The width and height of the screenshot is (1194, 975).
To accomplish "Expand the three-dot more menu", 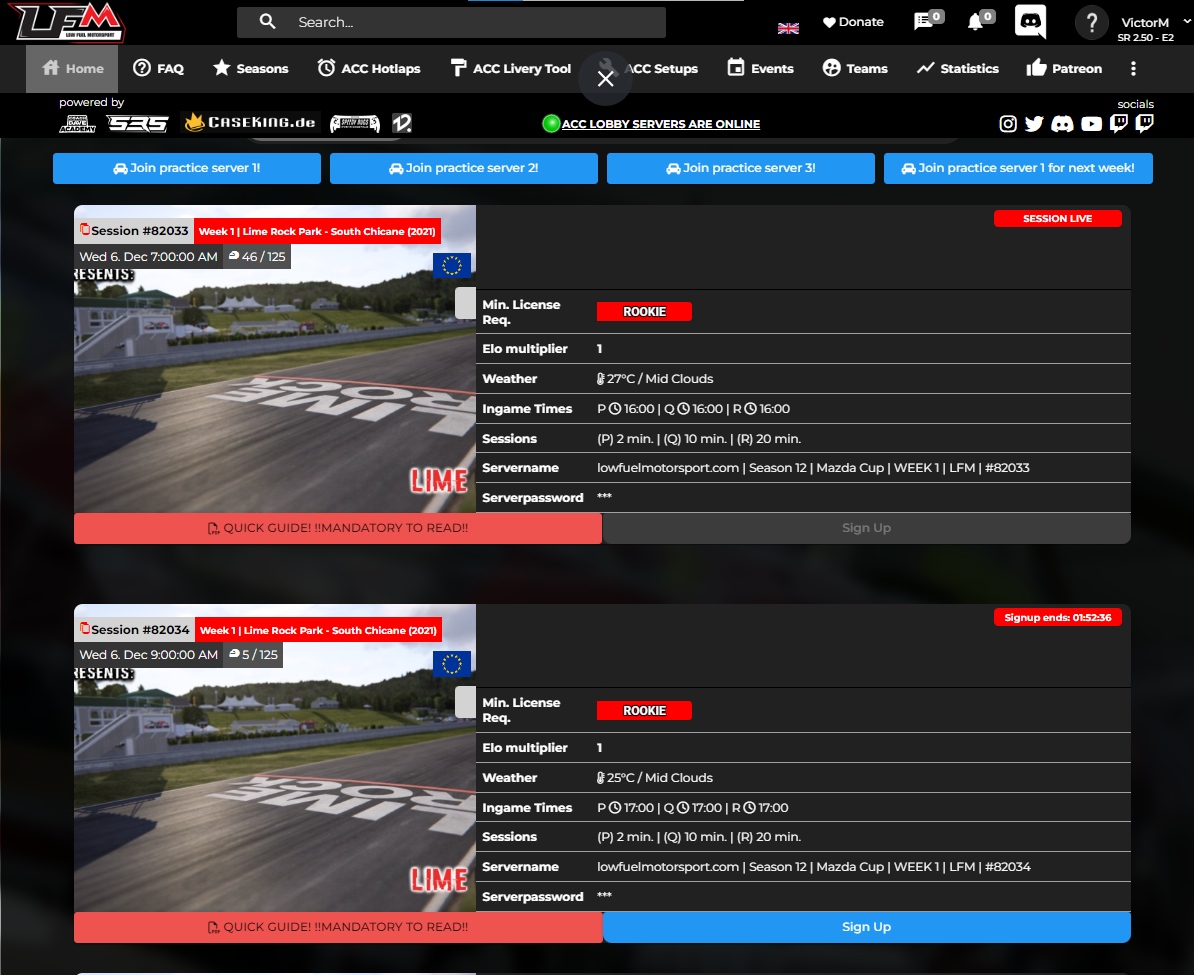I will pyautogui.click(x=1133, y=69).
